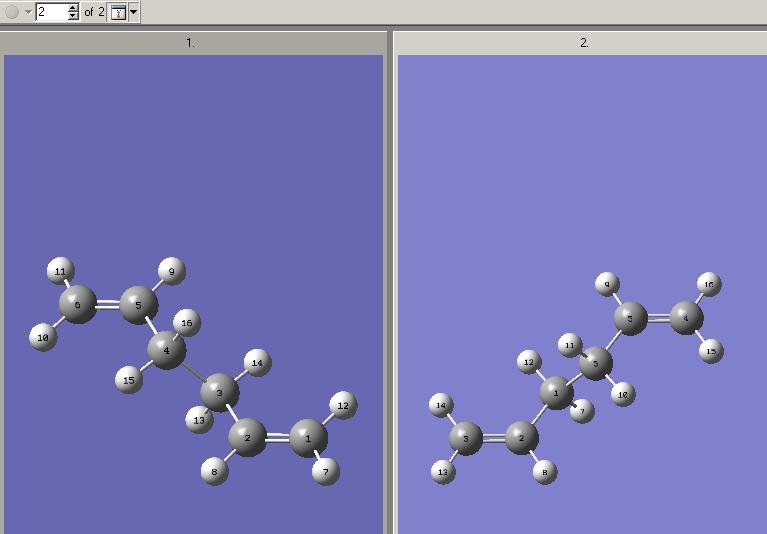
Task: Select hydrogen atom 8 in pane 2
Action: (545, 472)
